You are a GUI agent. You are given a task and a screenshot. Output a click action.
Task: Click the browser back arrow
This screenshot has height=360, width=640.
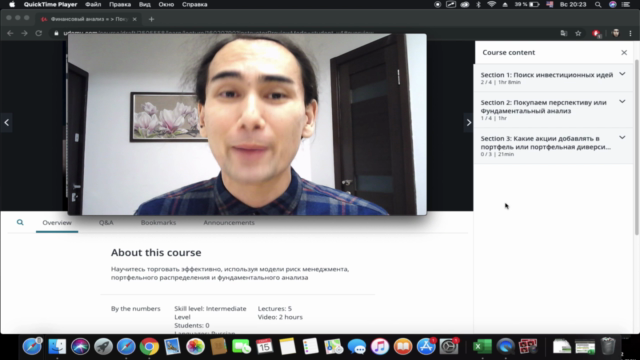click(x=10, y=33)
